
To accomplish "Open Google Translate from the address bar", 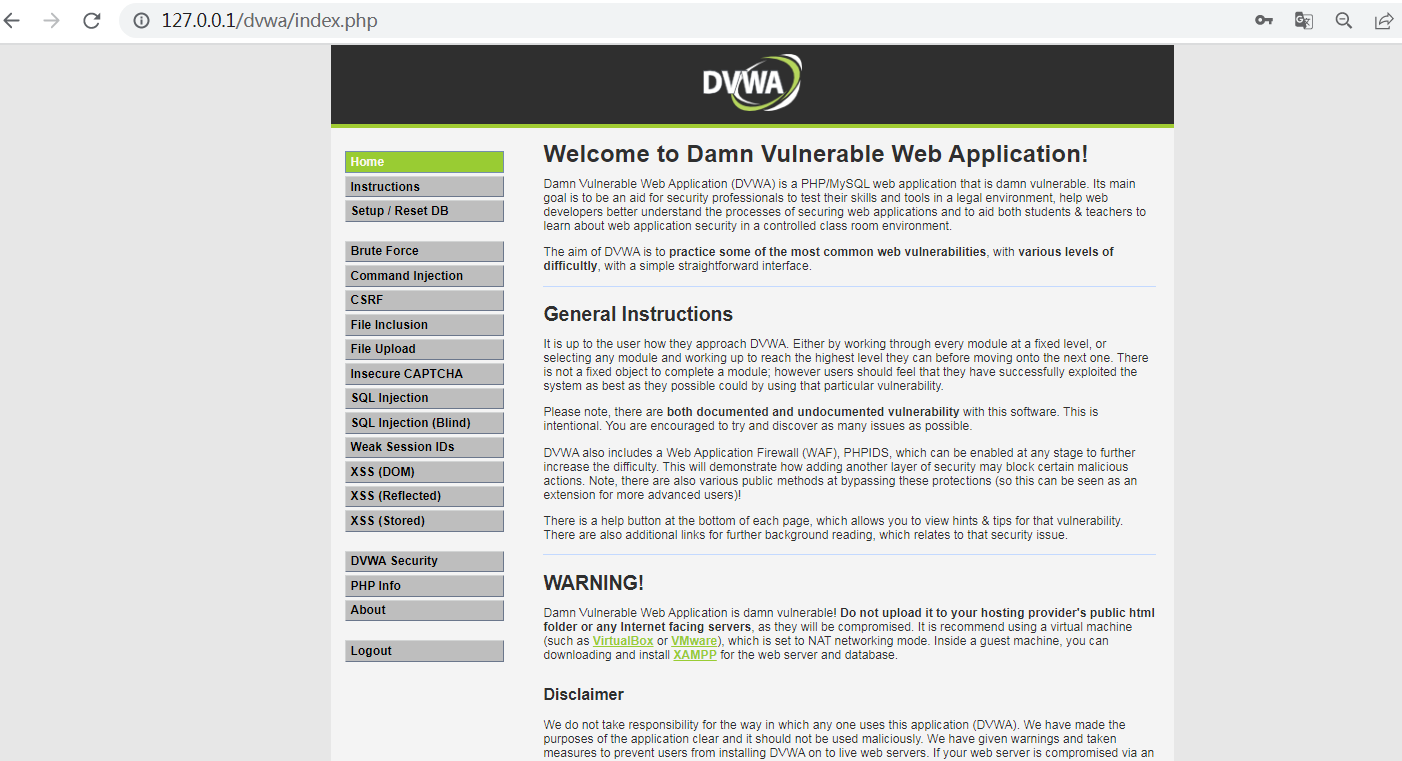I will [x=1303, y=20].
